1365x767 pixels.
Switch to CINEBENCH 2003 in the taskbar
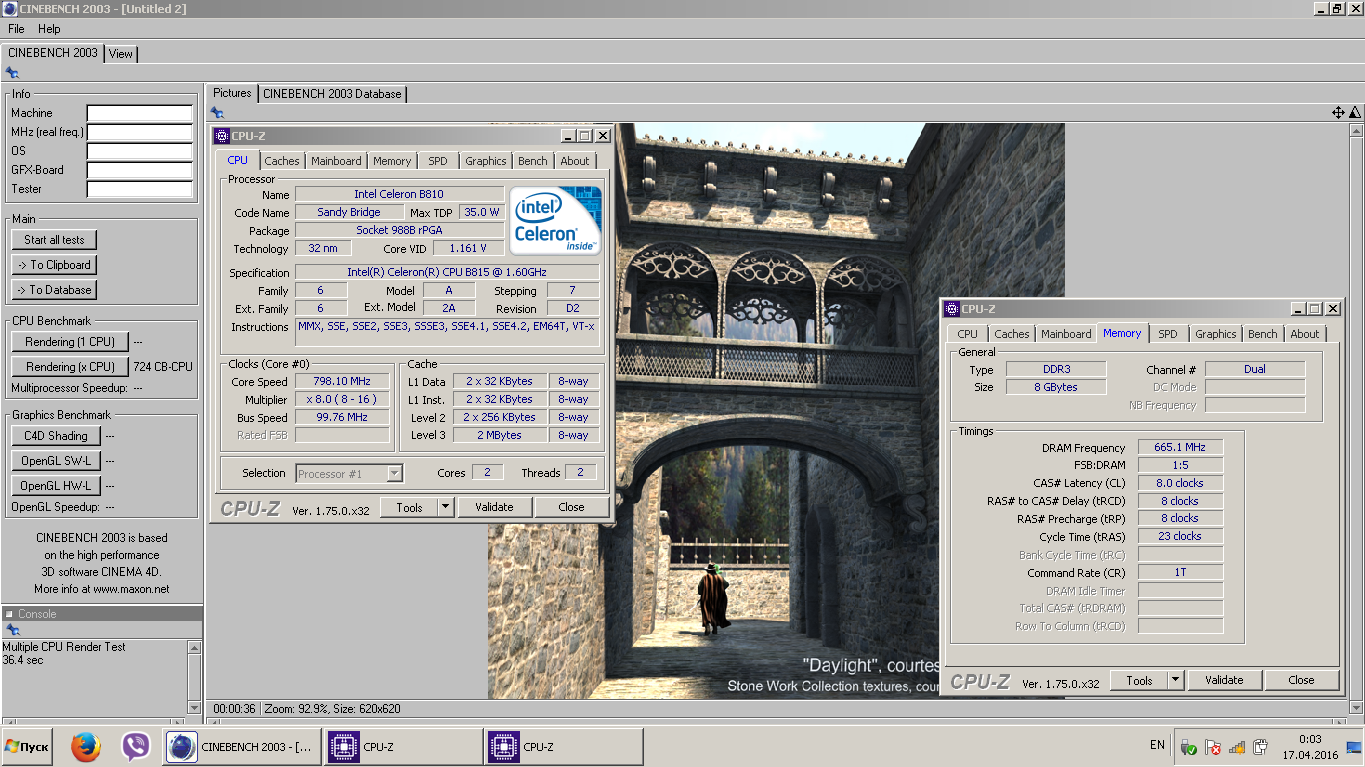point(242,747)
